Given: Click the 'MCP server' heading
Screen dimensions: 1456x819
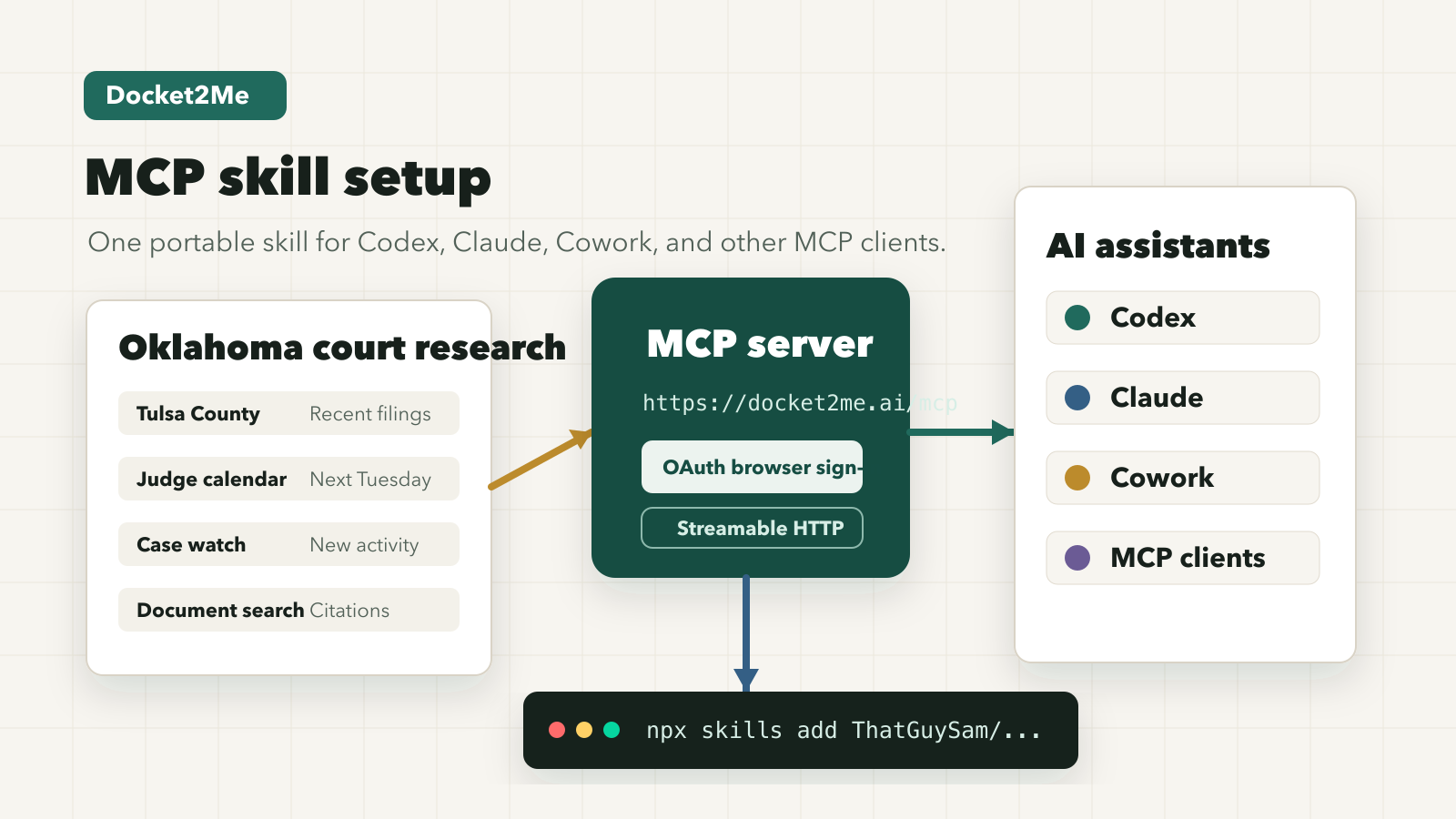Looking at the screenshot, I should point(760,344).
